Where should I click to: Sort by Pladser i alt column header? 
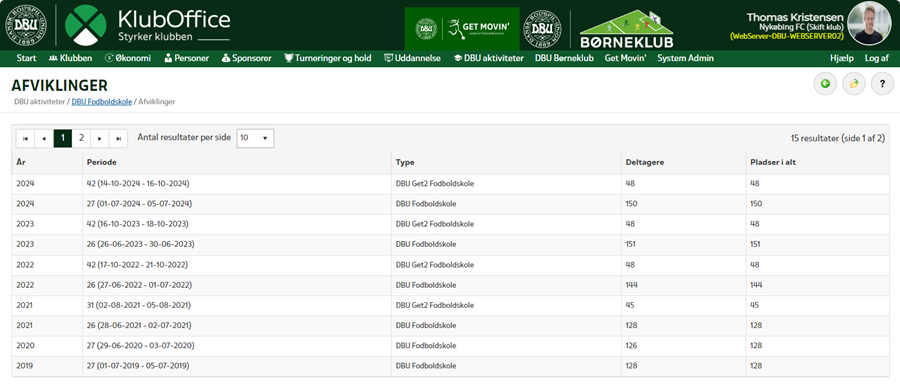click(773, 162)
